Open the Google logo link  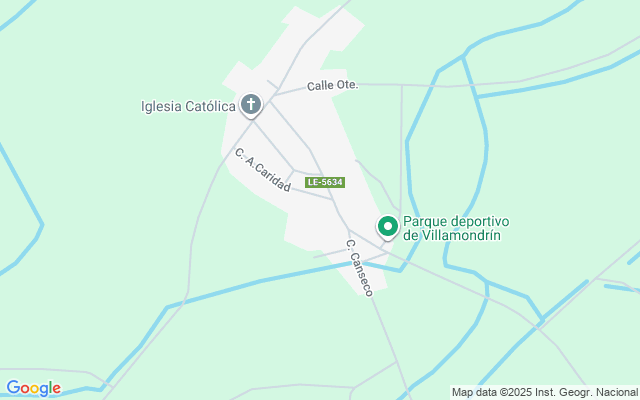pyautogui.click(x=33, y=388)
